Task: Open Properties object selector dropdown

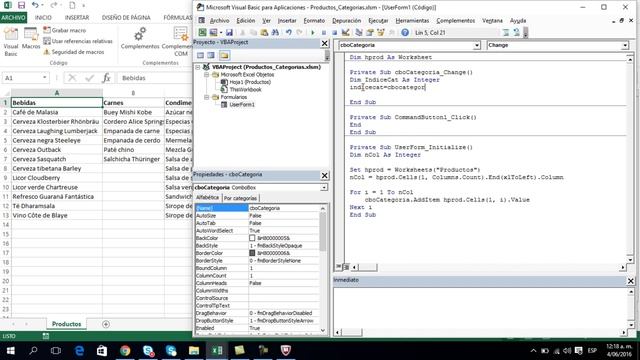Action: (324, 187)
